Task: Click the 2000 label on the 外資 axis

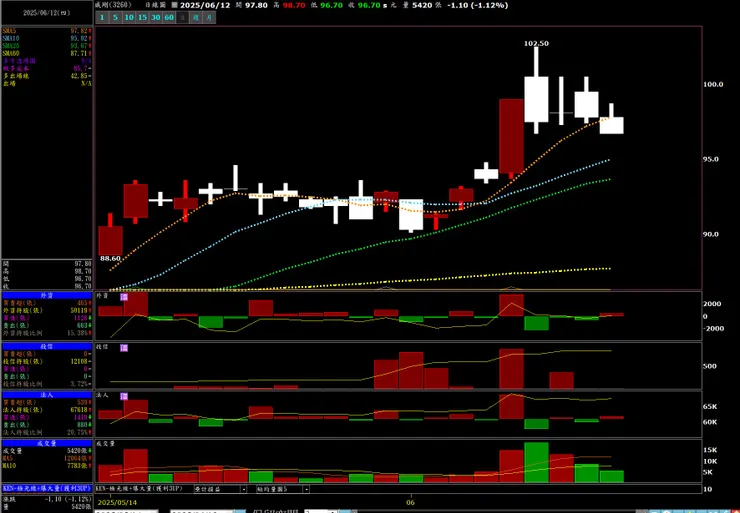Action: [712, 304]
